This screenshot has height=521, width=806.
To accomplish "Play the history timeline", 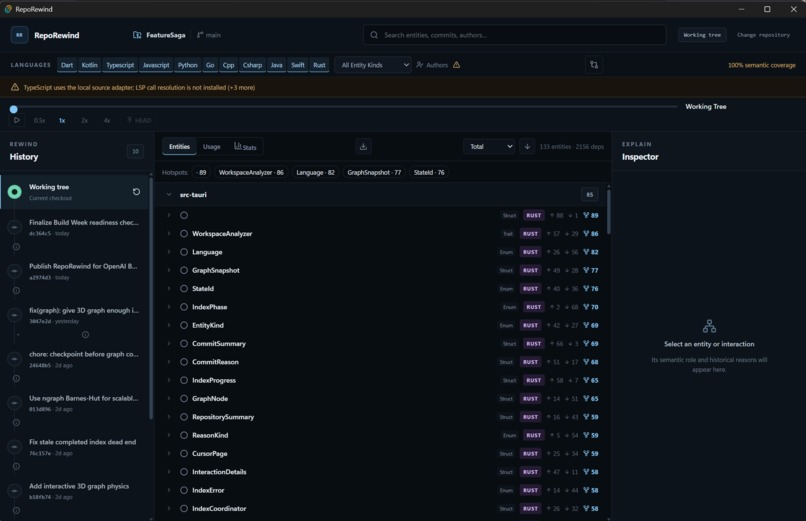I will coord(16,120).
